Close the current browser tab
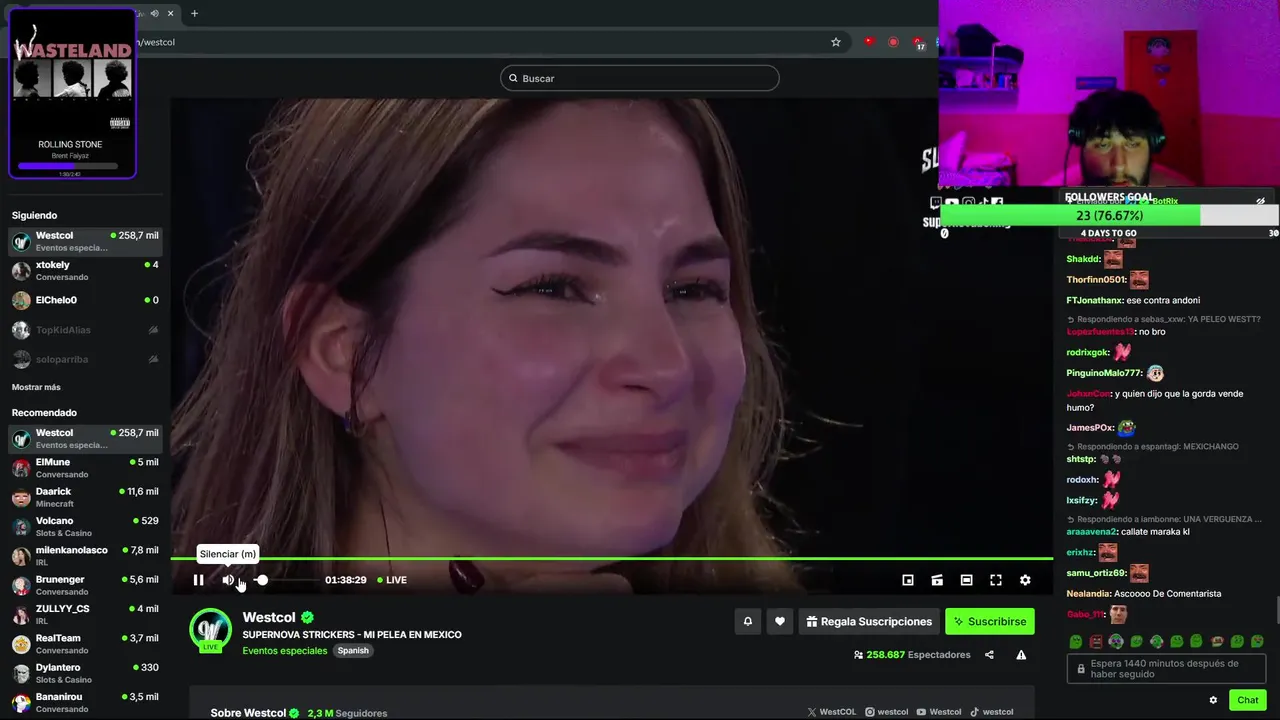 point(171,13)
